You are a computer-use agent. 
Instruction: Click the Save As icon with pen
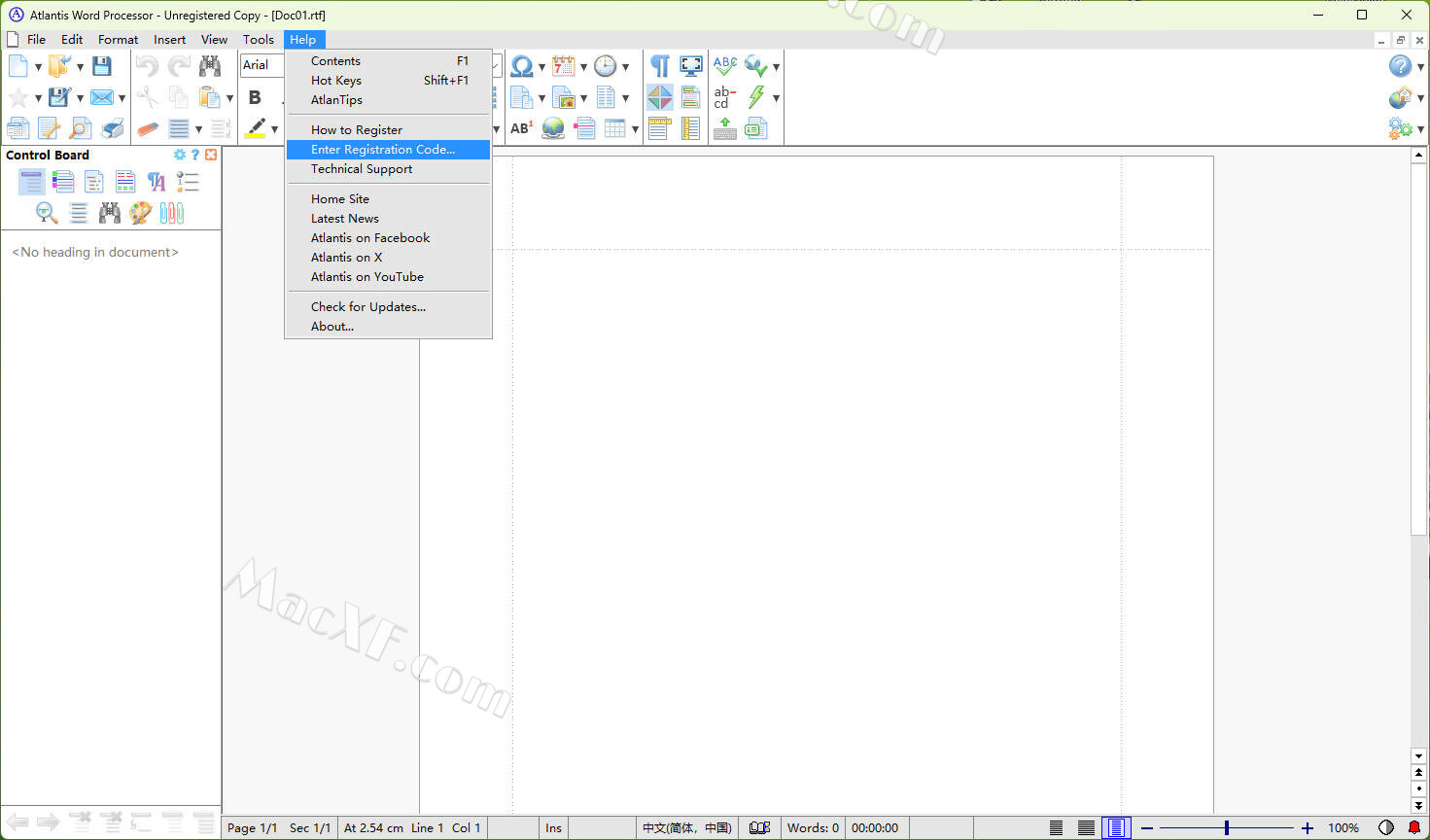(x=59, y=97)
